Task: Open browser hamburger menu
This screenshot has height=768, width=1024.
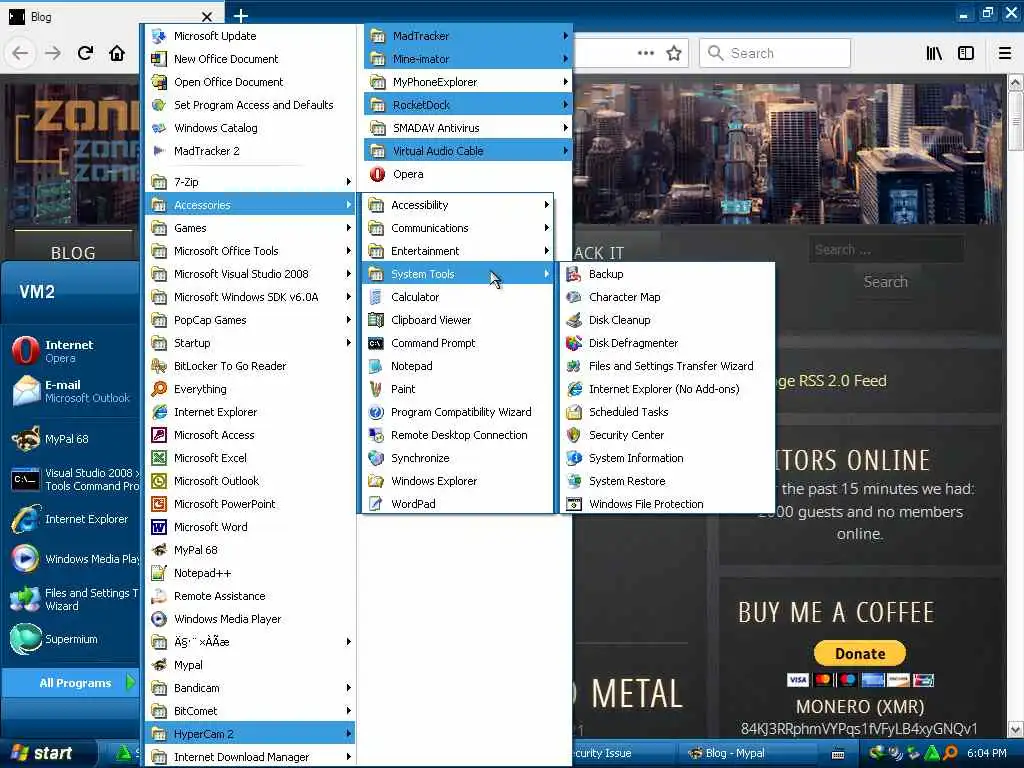Action: (x=1005, y=53)
